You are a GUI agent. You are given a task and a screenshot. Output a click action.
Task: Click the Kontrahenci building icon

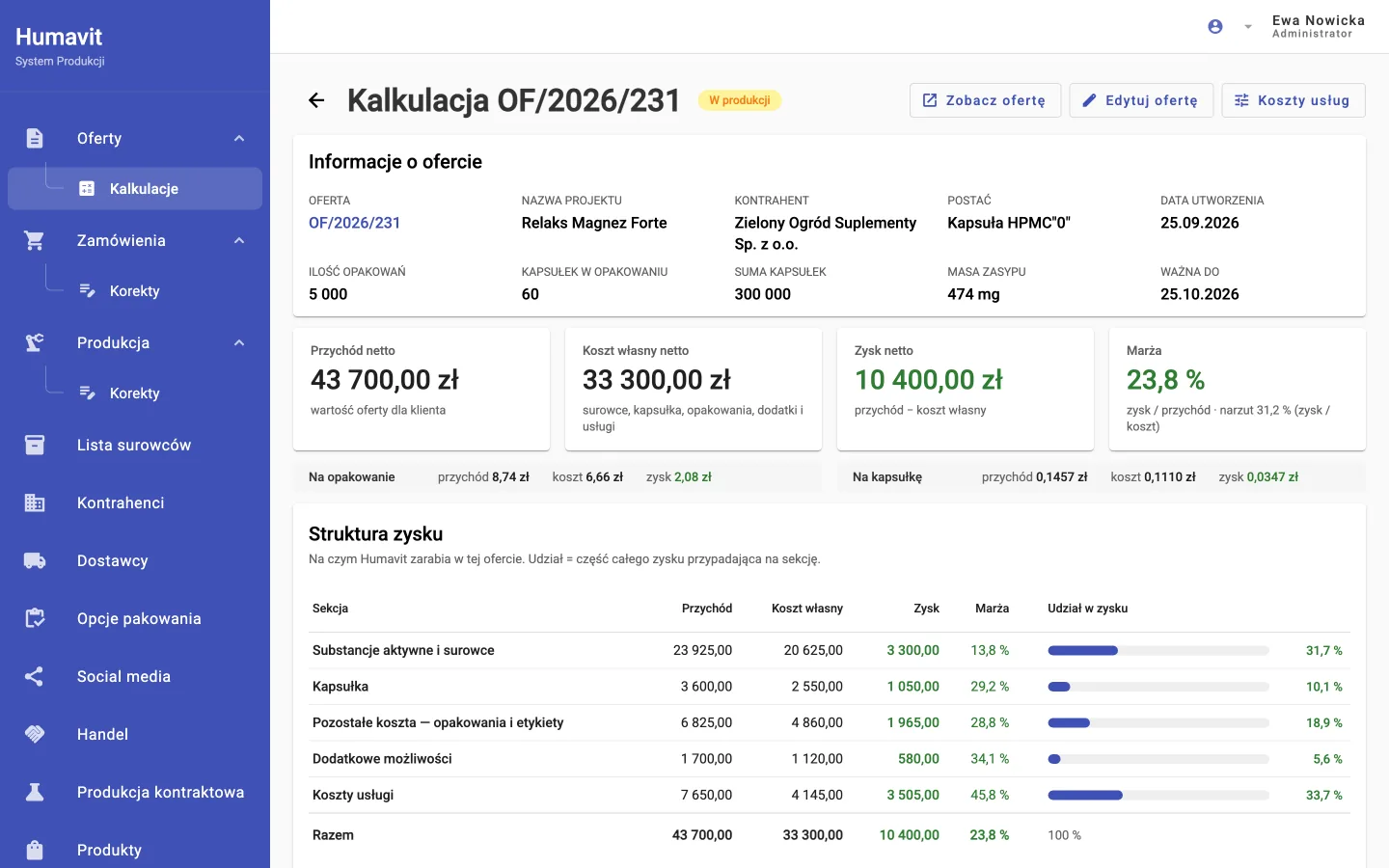click(x=35, y=502)
